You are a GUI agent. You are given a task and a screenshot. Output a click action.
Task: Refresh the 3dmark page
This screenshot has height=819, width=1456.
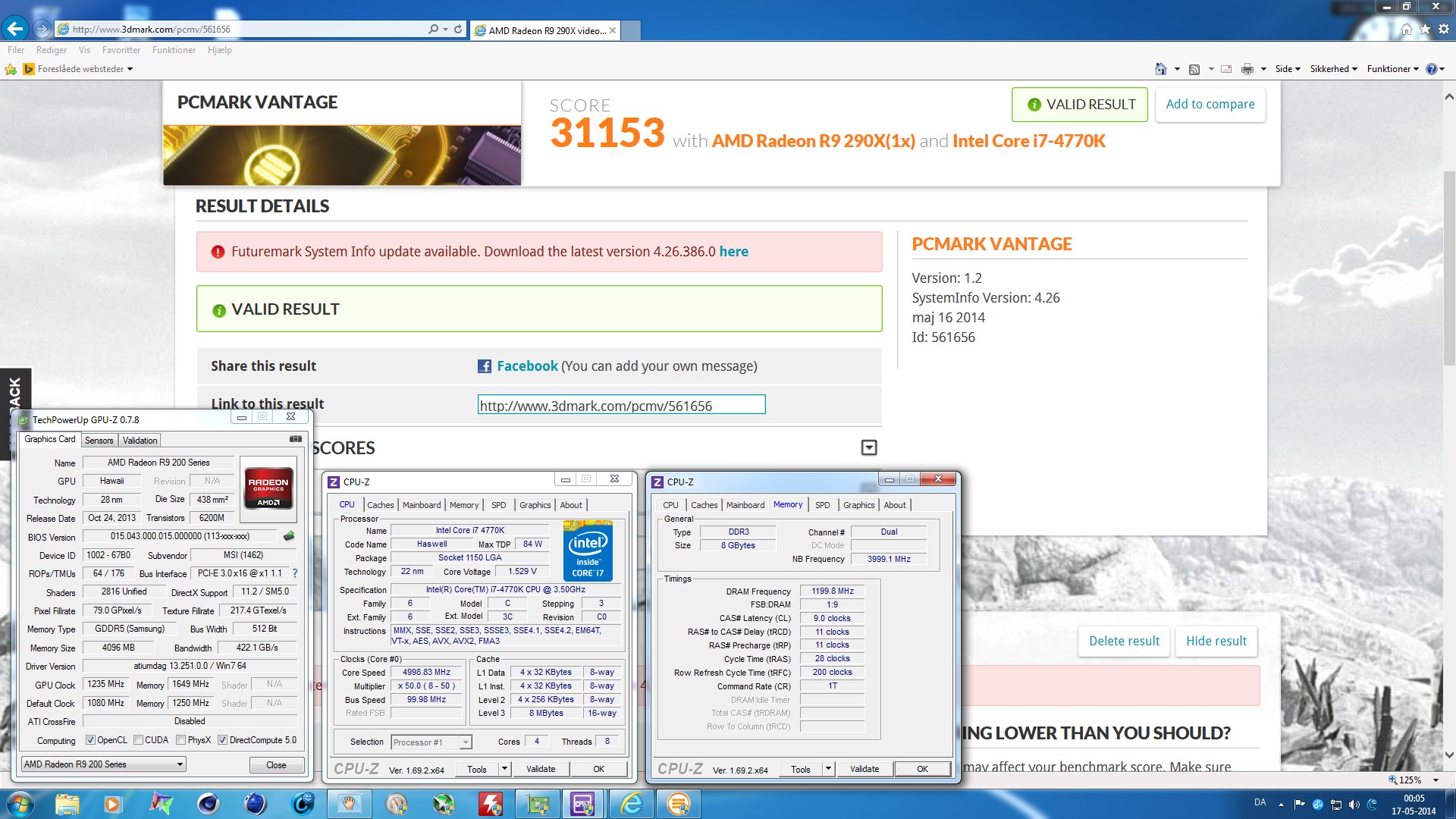click(x=458, y=30)
